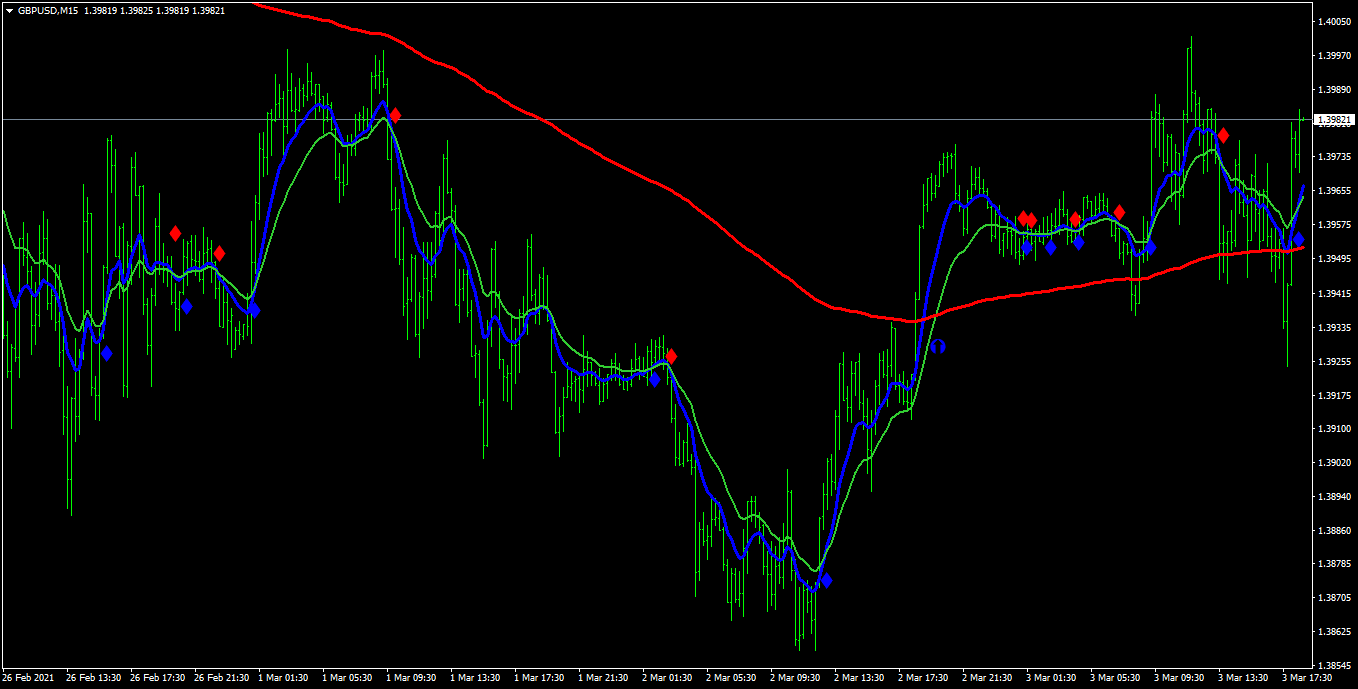
Task: Select the red diamond near the 1 Mar 09:30 peak
Action: click(395, 115)
